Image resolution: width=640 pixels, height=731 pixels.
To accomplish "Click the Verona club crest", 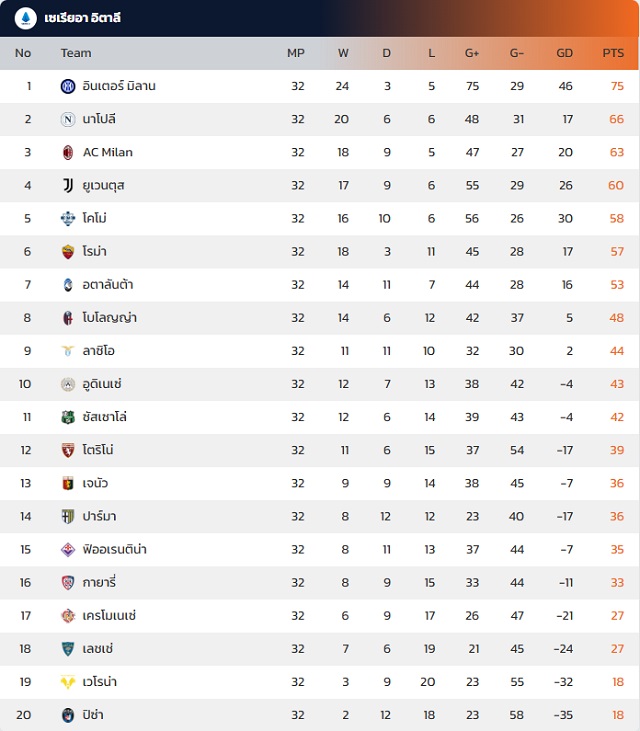I will [x=68, y=681].
